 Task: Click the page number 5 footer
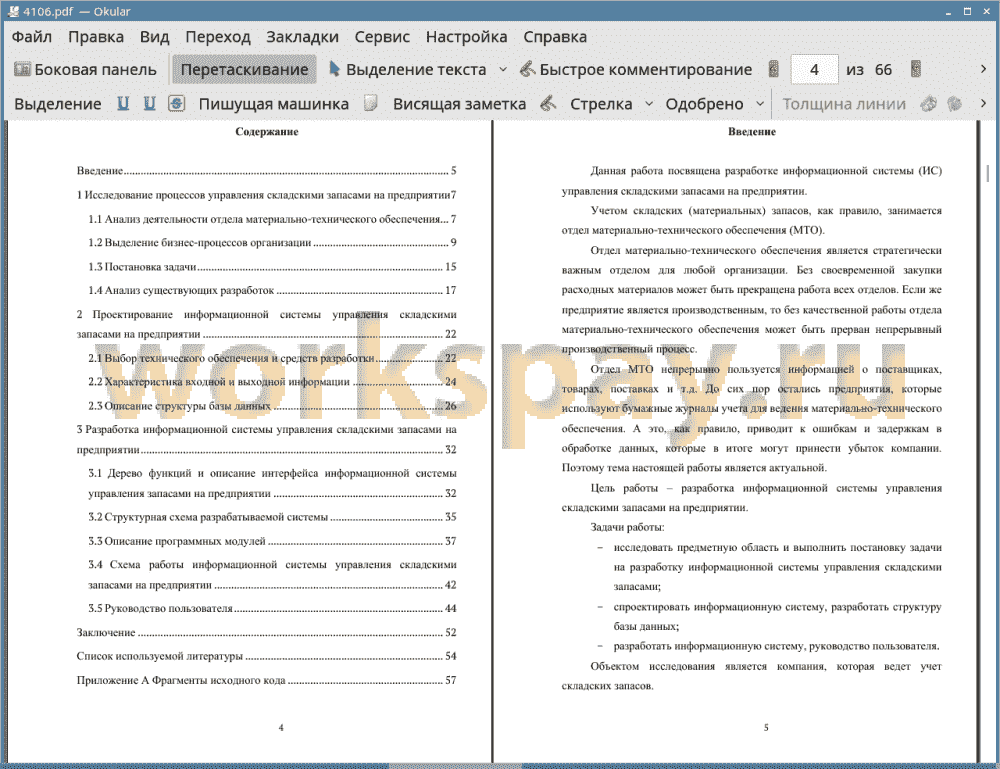point(766,727)
